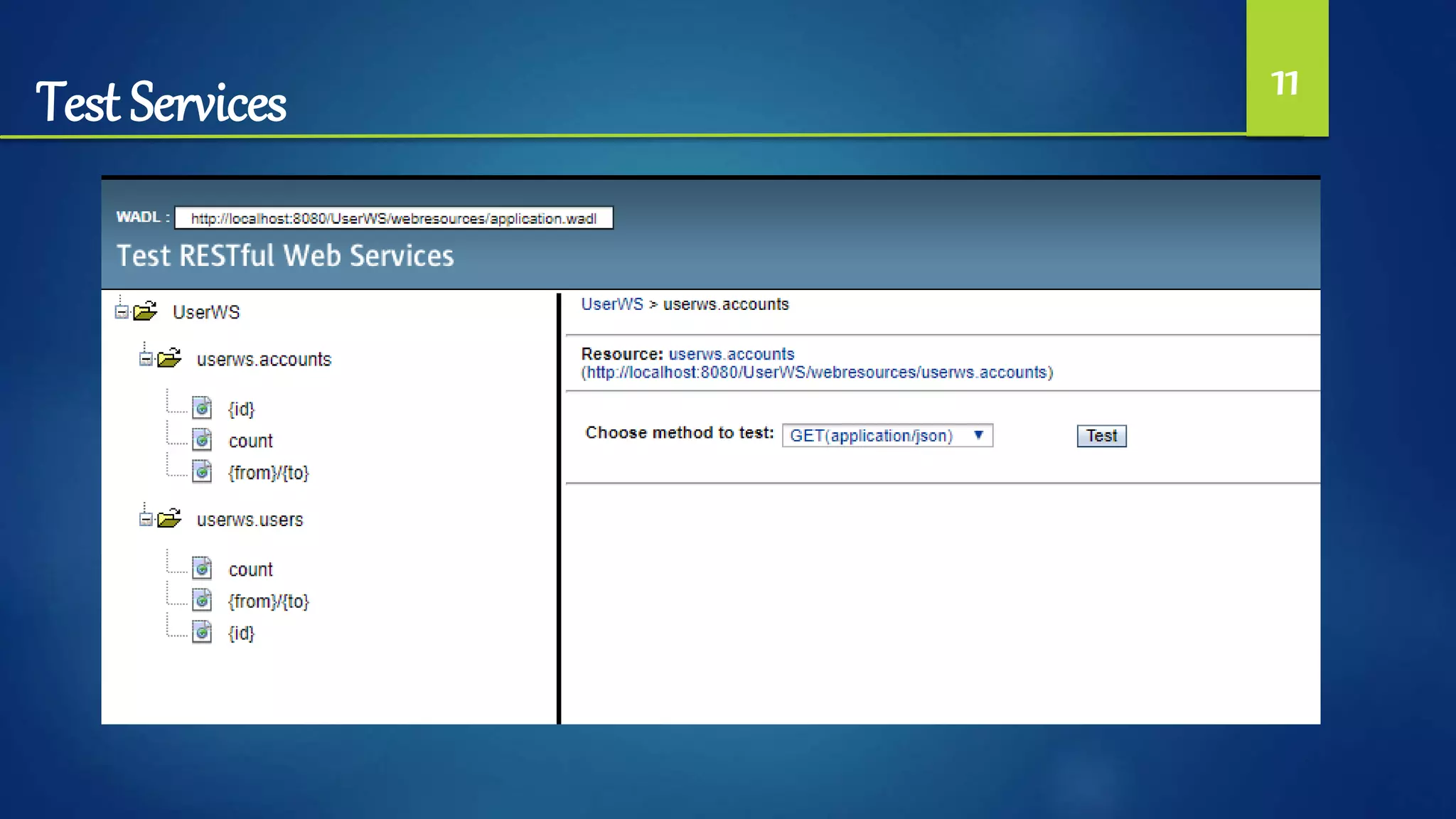The image size is (1456, 819).
Task: Select count under userws.accounts
Action: click(250, 441)
